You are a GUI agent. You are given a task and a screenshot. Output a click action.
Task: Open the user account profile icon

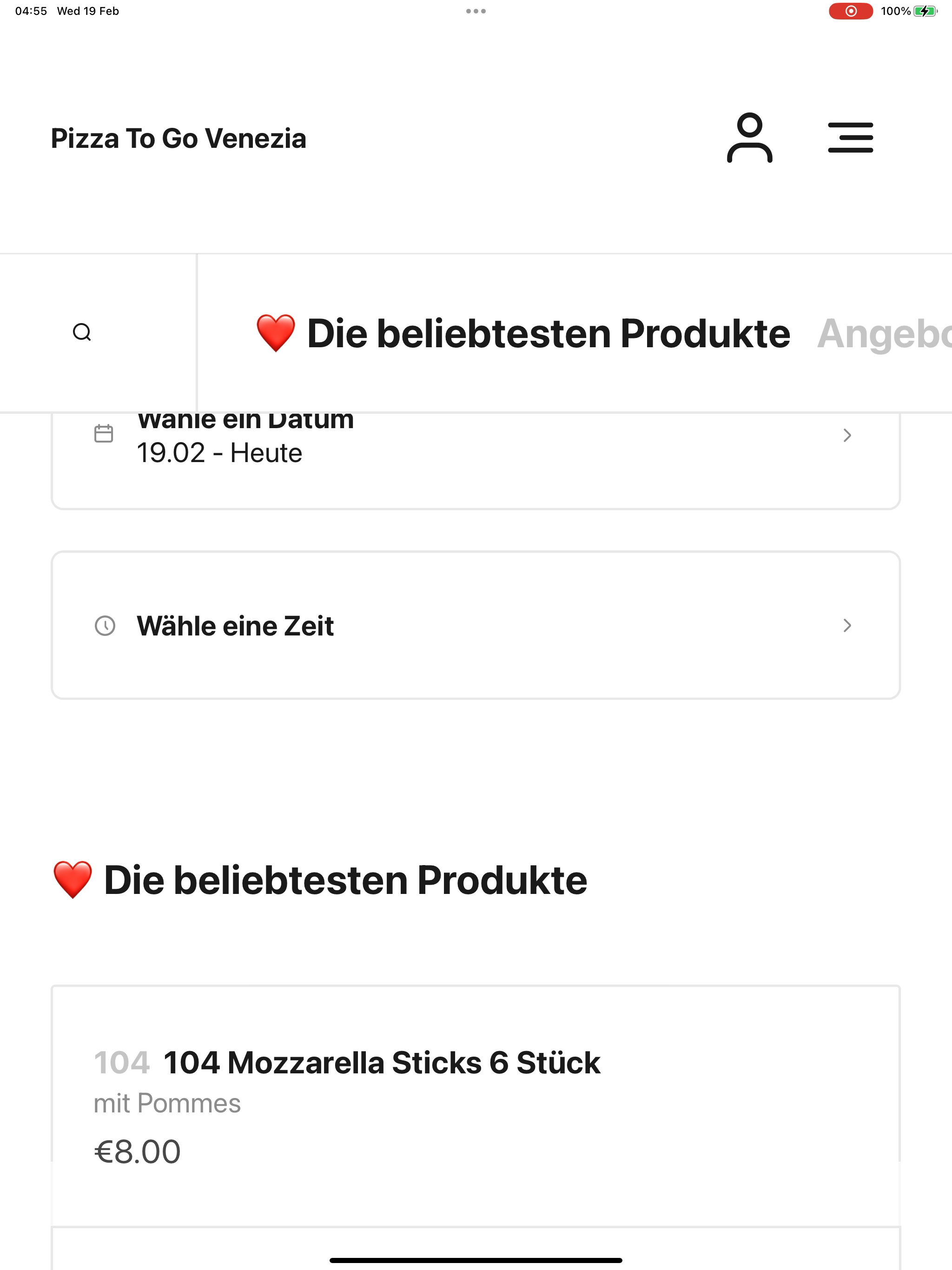pos(749,138)
